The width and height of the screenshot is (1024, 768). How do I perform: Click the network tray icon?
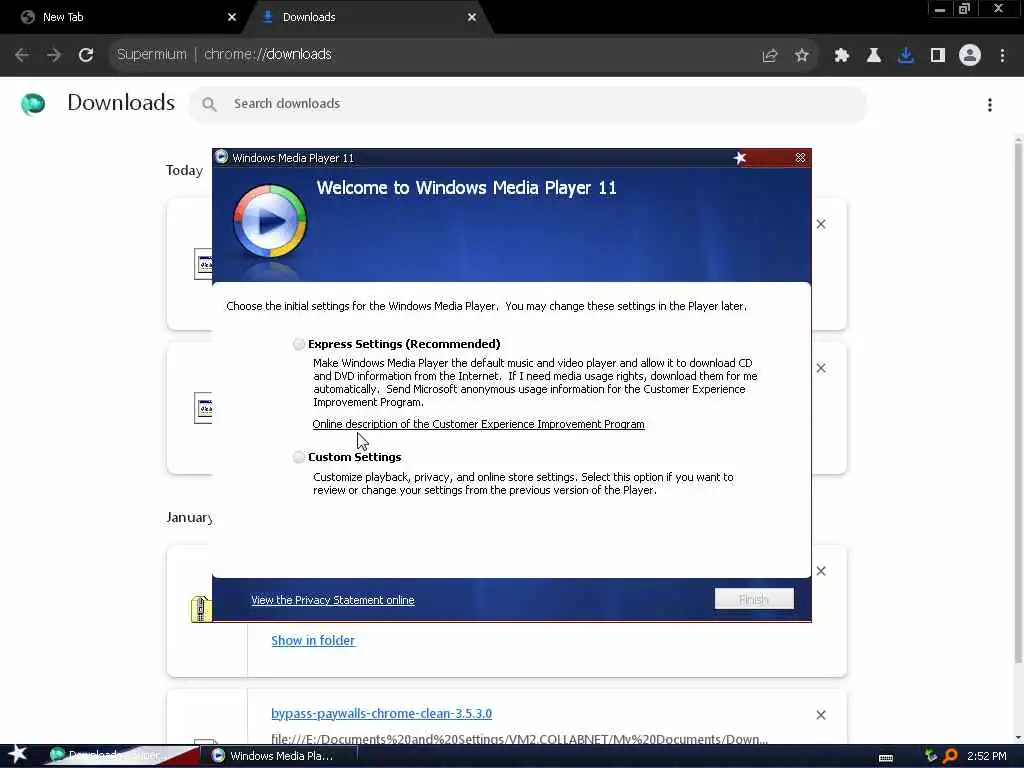(931, 756)
